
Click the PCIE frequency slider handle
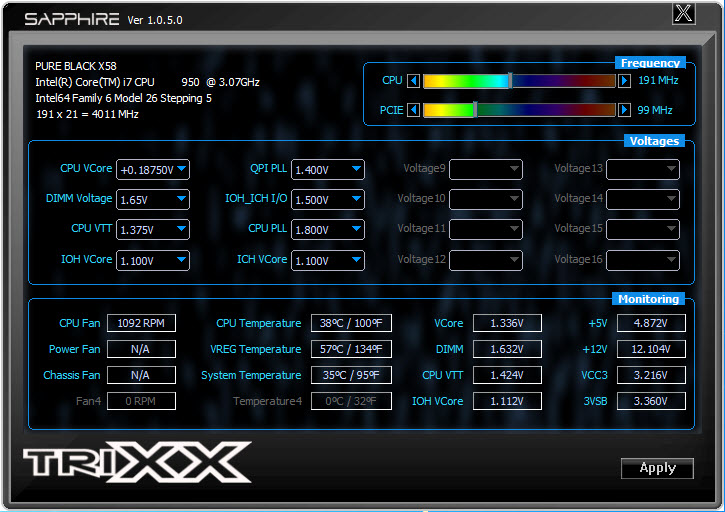pyautogui.click(x=475, y=110)
